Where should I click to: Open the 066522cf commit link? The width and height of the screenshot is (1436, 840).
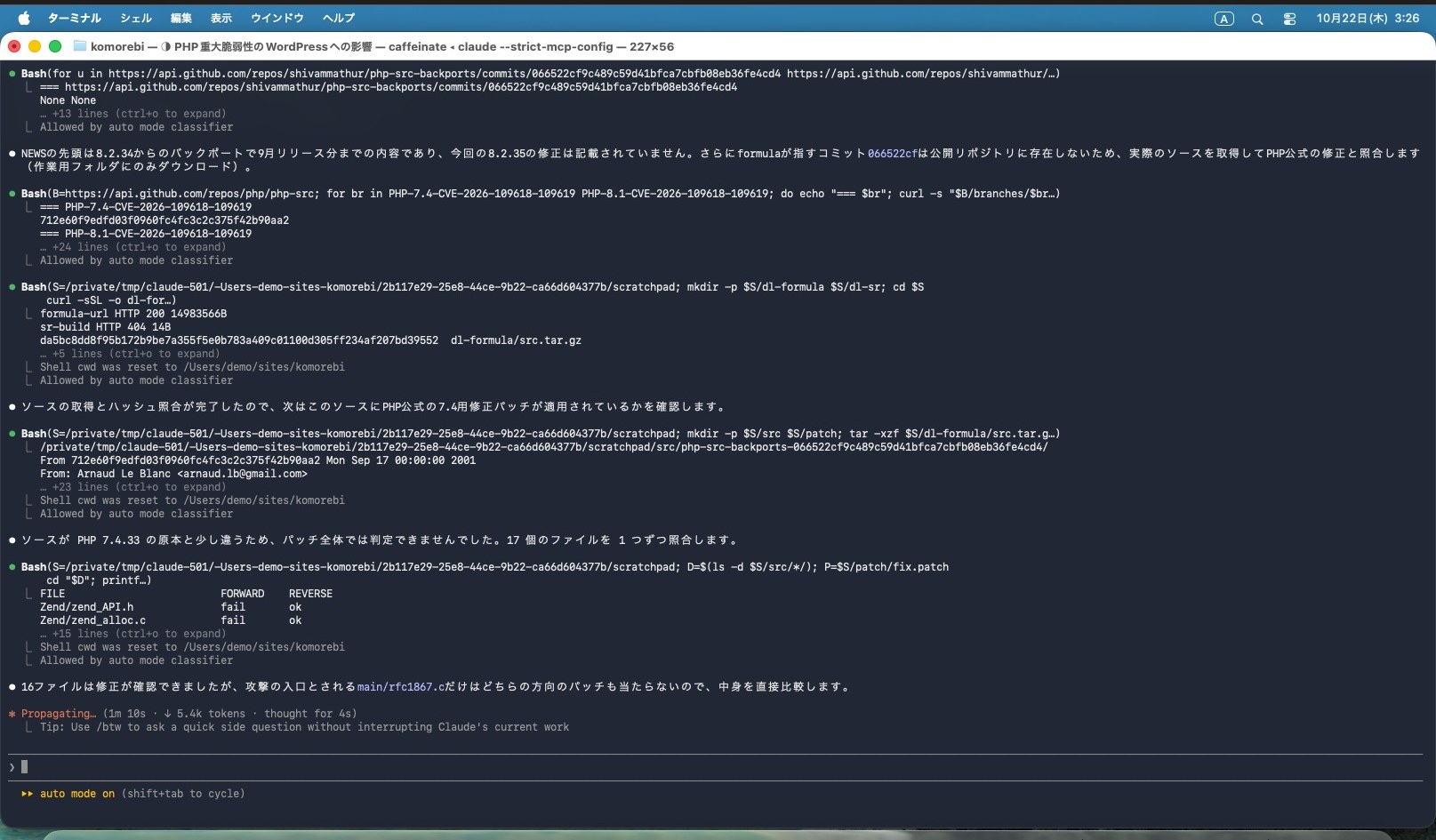click(x=892, y=154)
